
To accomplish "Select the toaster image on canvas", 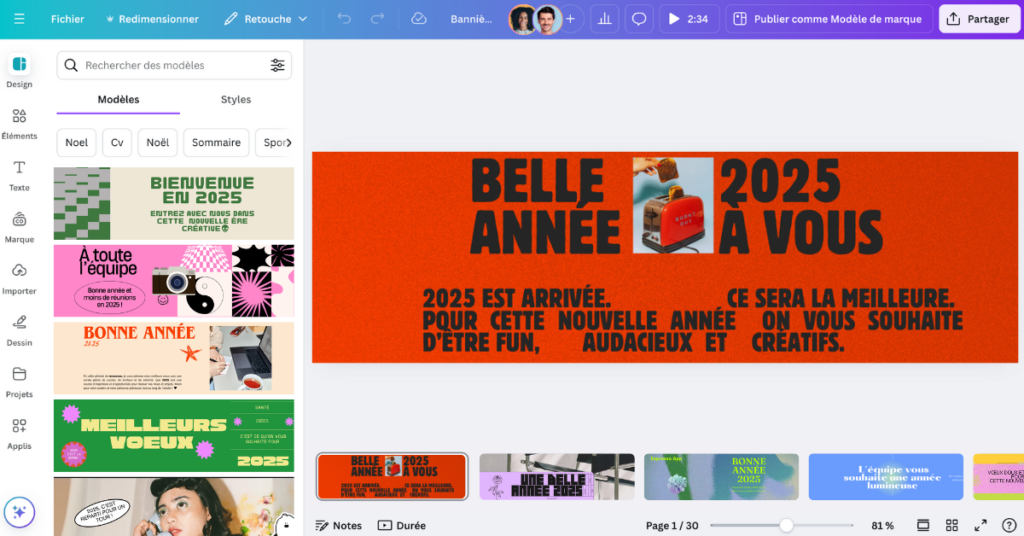I will click(x=673, y=206).
